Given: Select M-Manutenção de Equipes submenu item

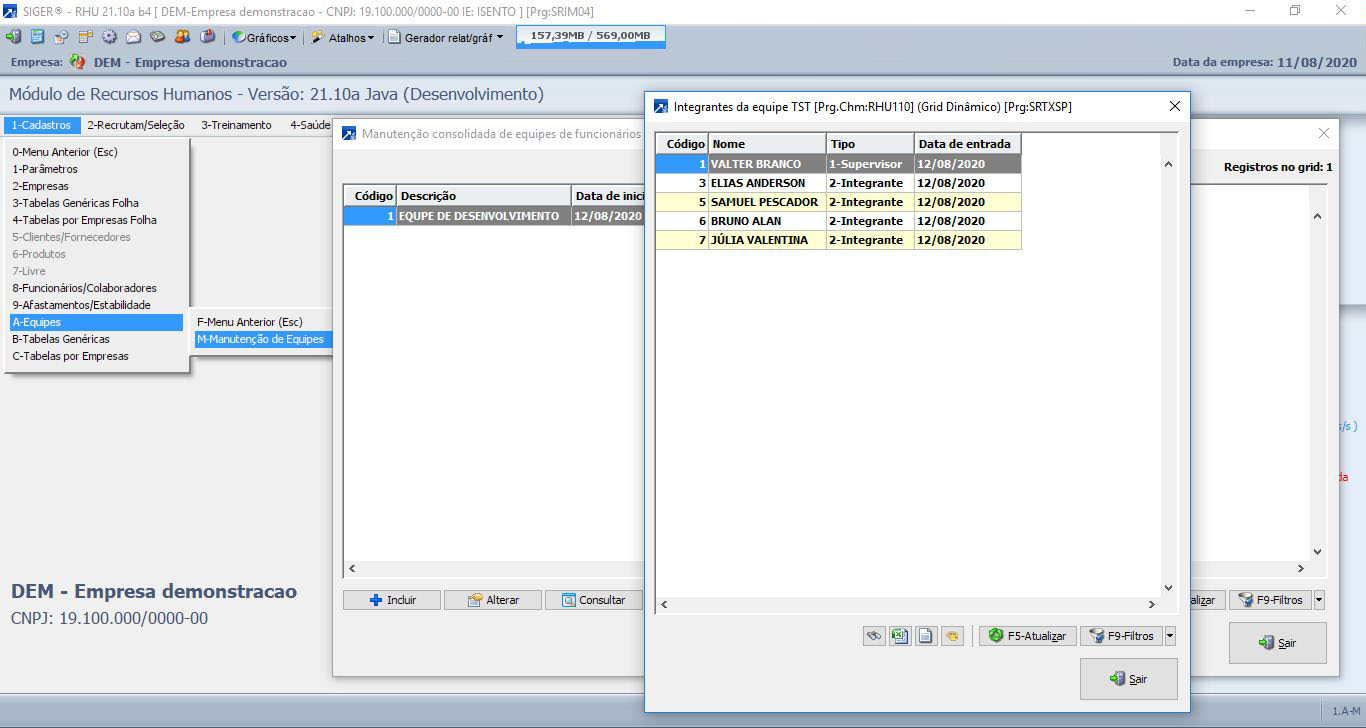Looking at the screenshot, I should pyautogui.click(x=260, y=339).
